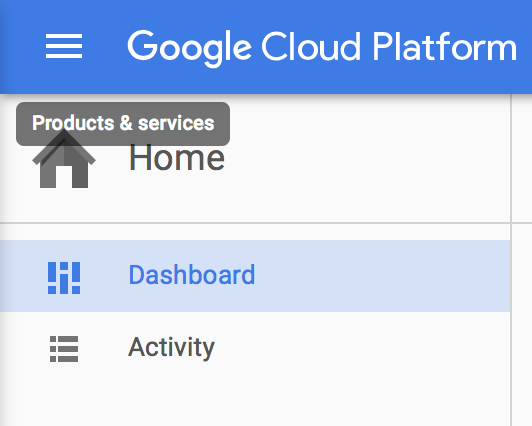Click the word Google in the header
Screen dimensions: 532x426
pos(189,49)
